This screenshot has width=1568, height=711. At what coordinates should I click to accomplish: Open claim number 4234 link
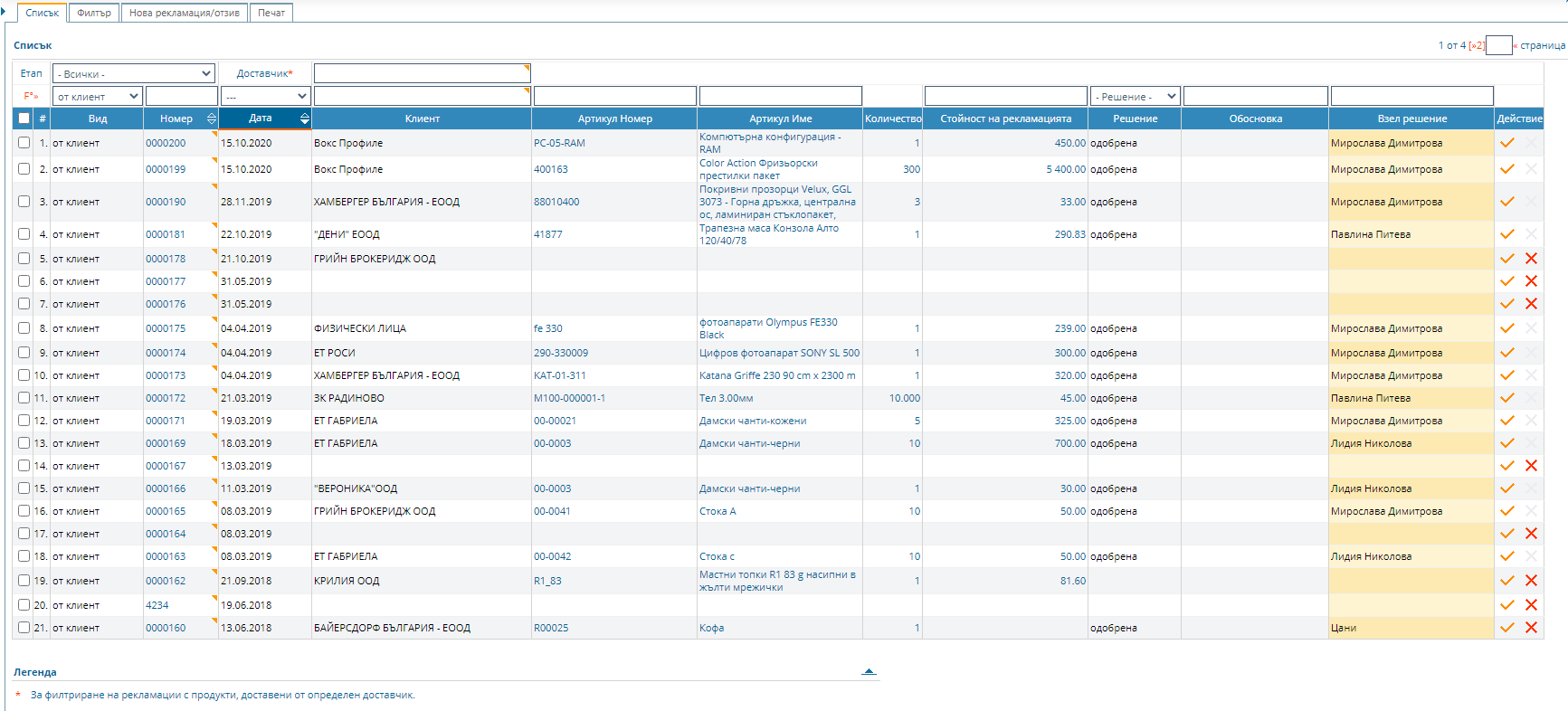[x=157, y=605]
